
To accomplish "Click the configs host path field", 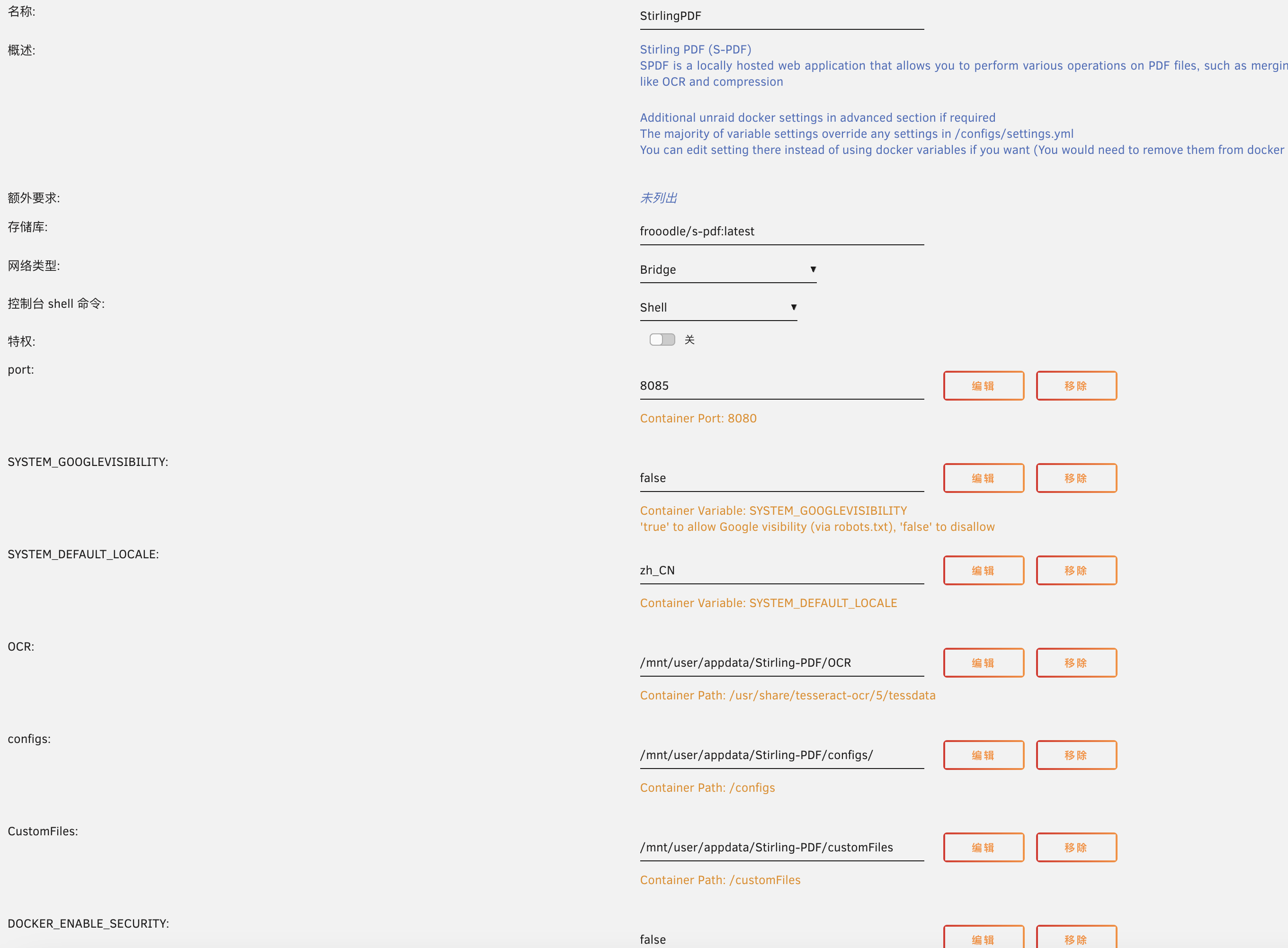I will (781, 755).
